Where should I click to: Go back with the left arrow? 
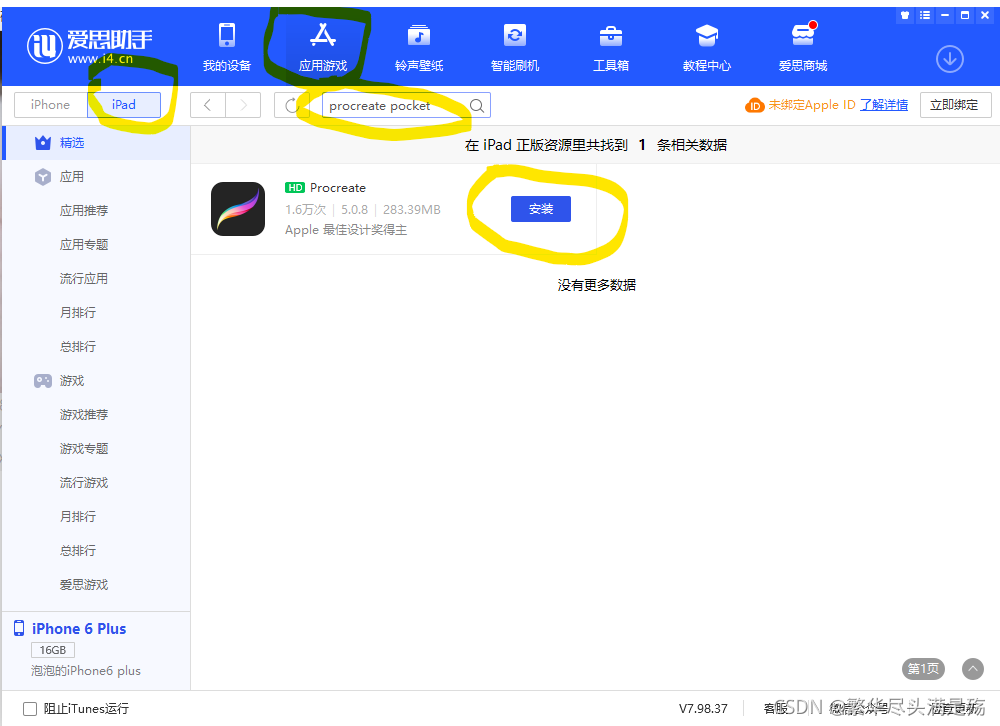click(208, 105)
